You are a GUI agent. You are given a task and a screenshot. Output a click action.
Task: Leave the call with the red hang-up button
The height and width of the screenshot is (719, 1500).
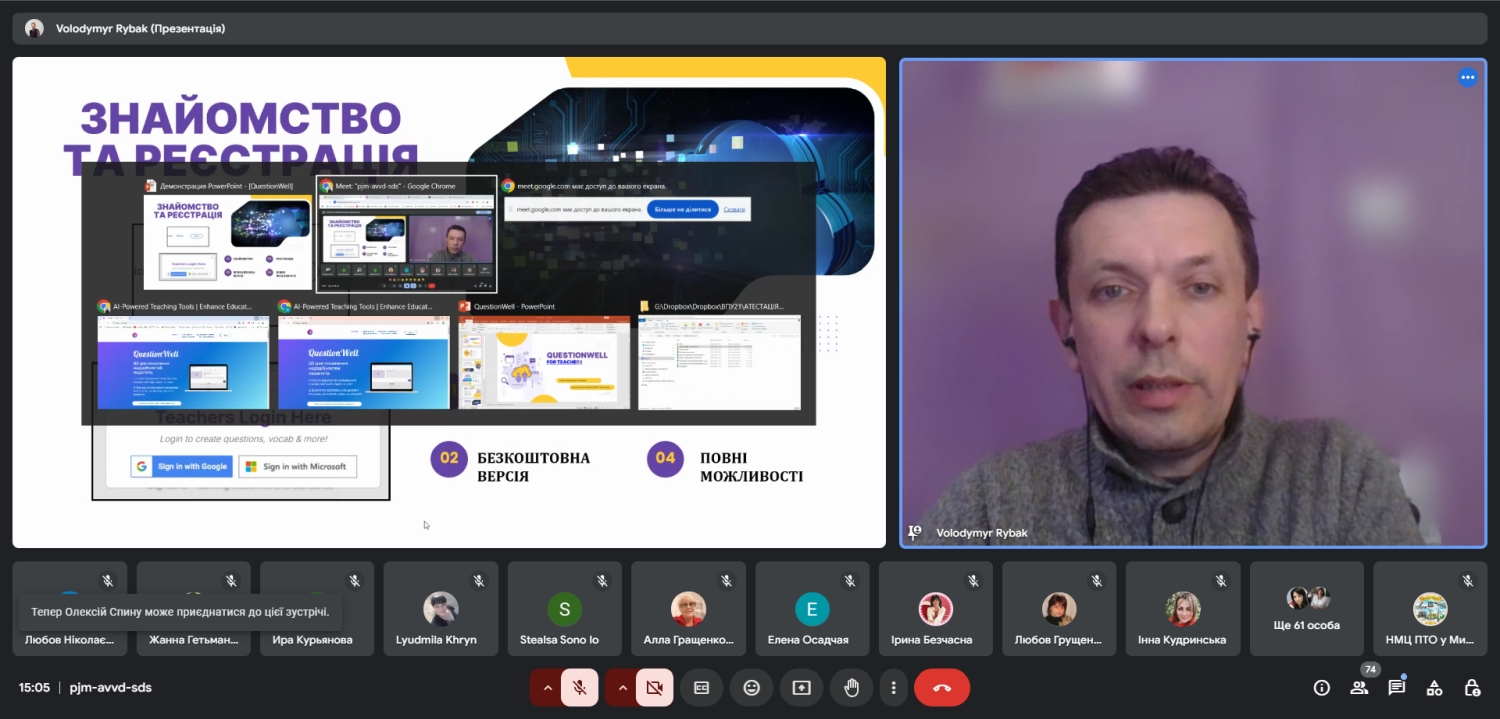tap(942, 687)
